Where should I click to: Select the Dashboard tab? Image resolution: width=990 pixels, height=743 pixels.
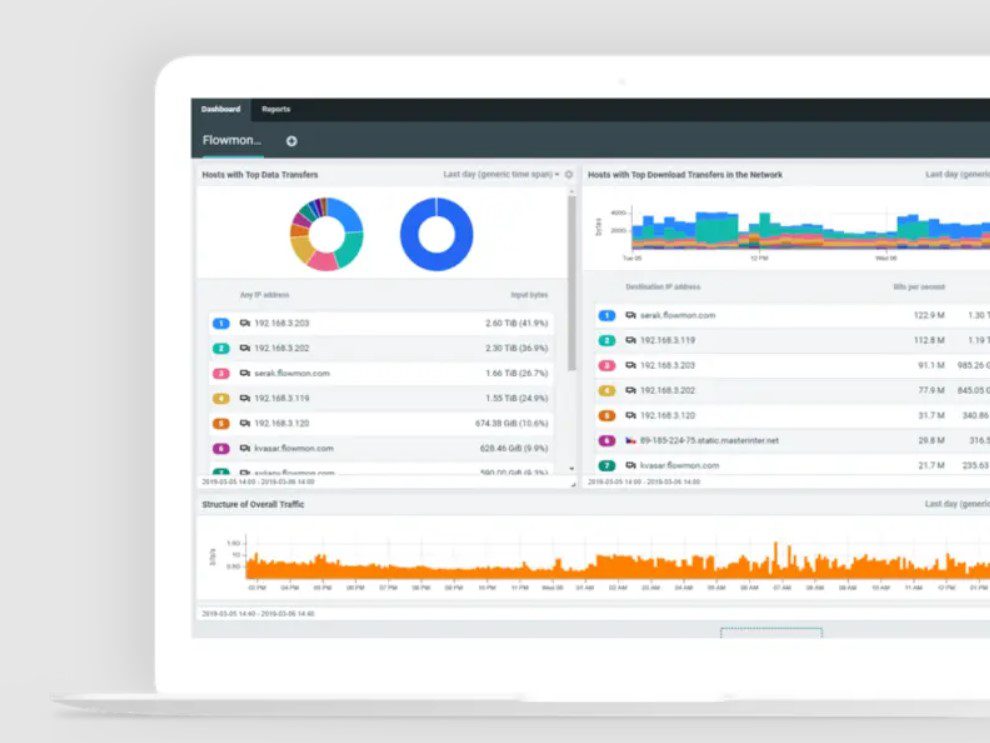pyautogui.click(x=221, y=109)
